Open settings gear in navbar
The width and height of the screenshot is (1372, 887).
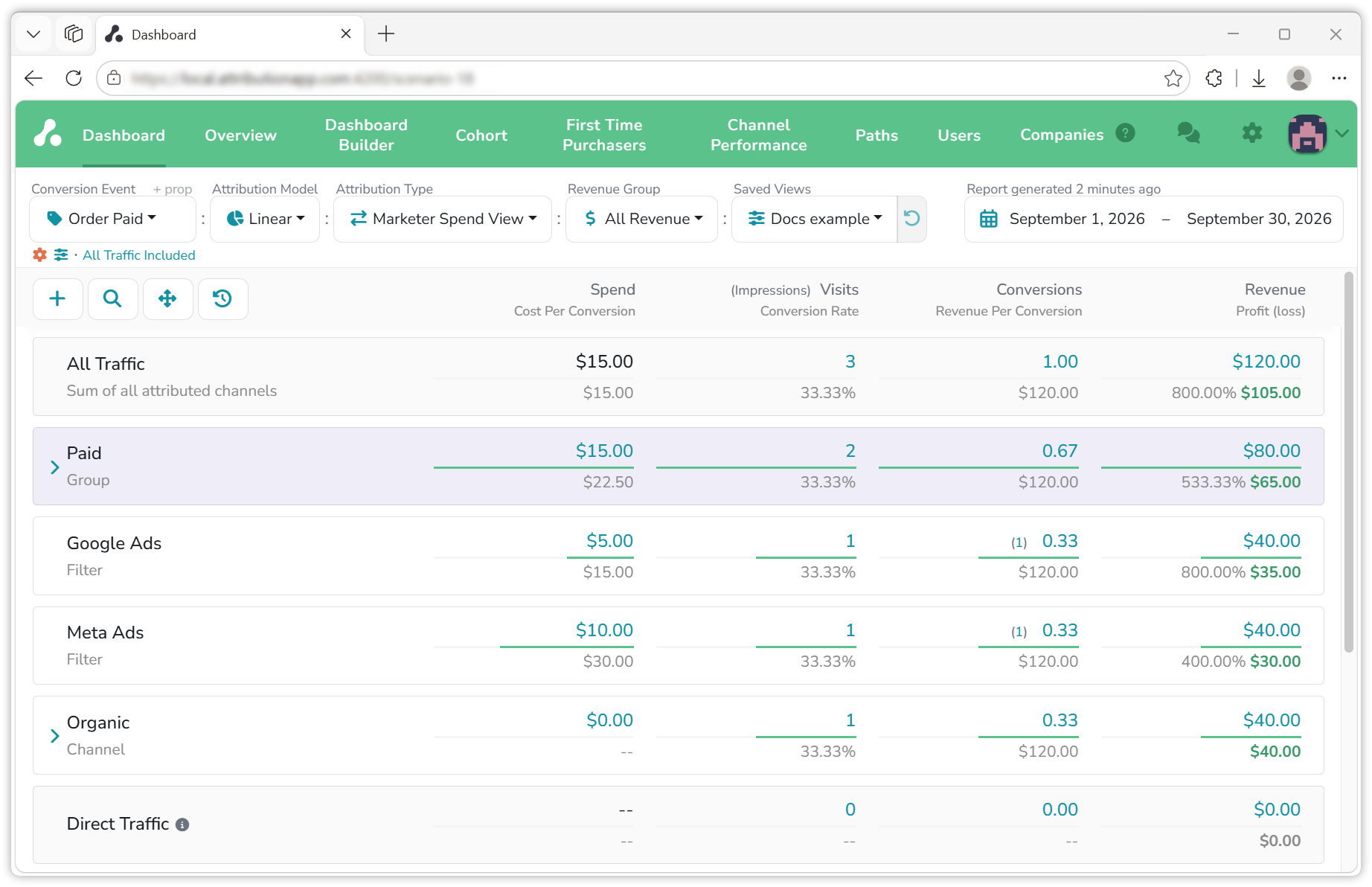[1252, 133]
